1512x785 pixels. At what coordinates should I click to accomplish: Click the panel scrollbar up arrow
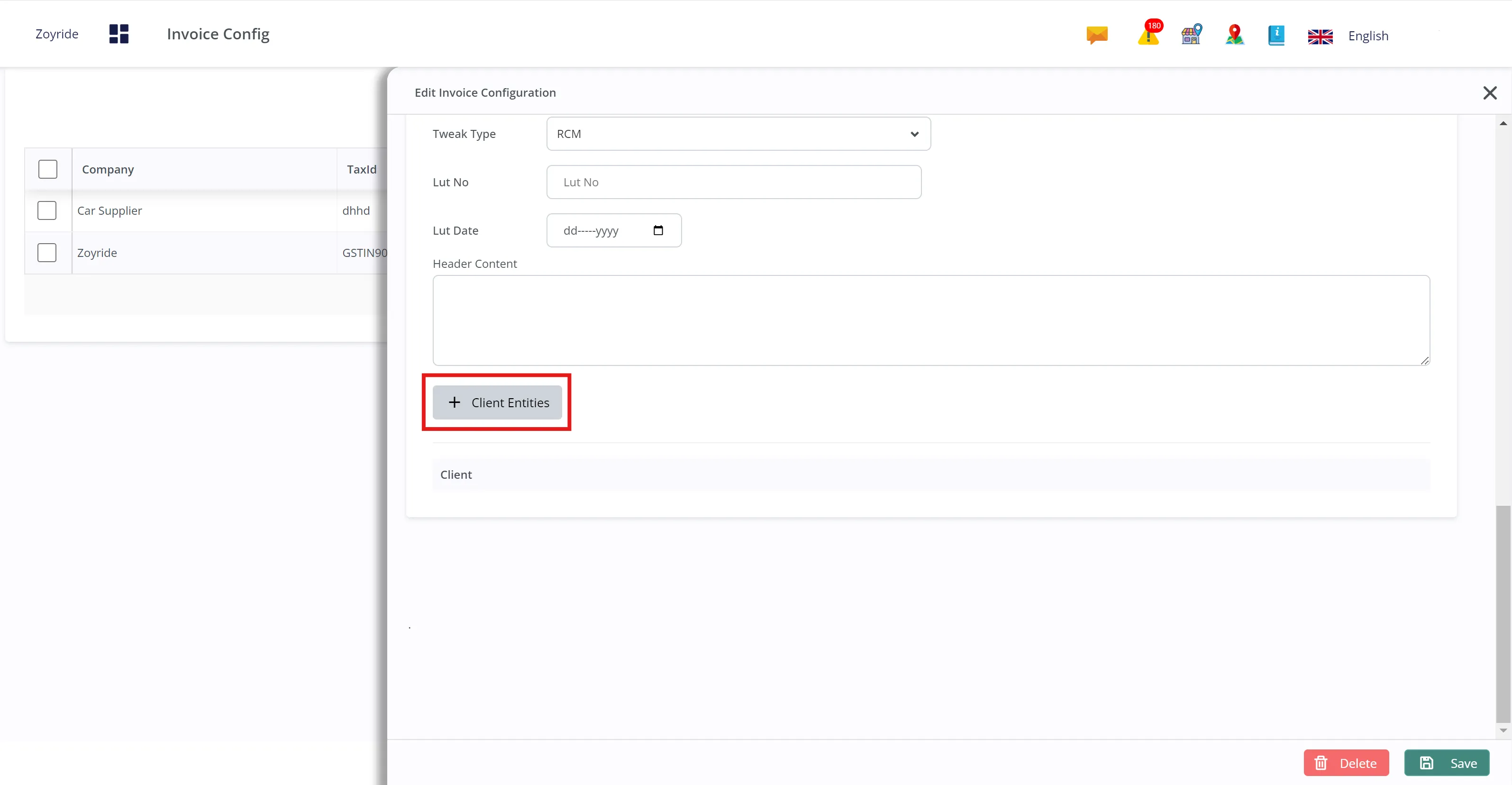coord(1503,123)
